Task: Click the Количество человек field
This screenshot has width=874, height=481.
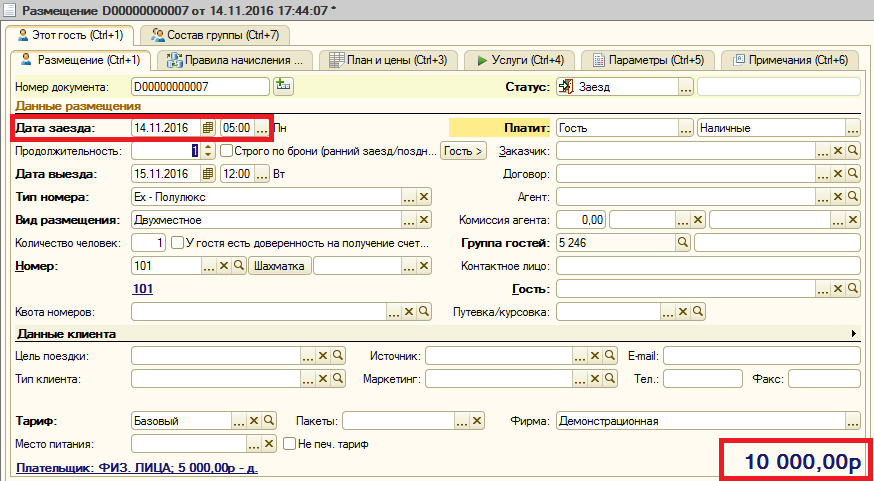Action: [148, 243]
